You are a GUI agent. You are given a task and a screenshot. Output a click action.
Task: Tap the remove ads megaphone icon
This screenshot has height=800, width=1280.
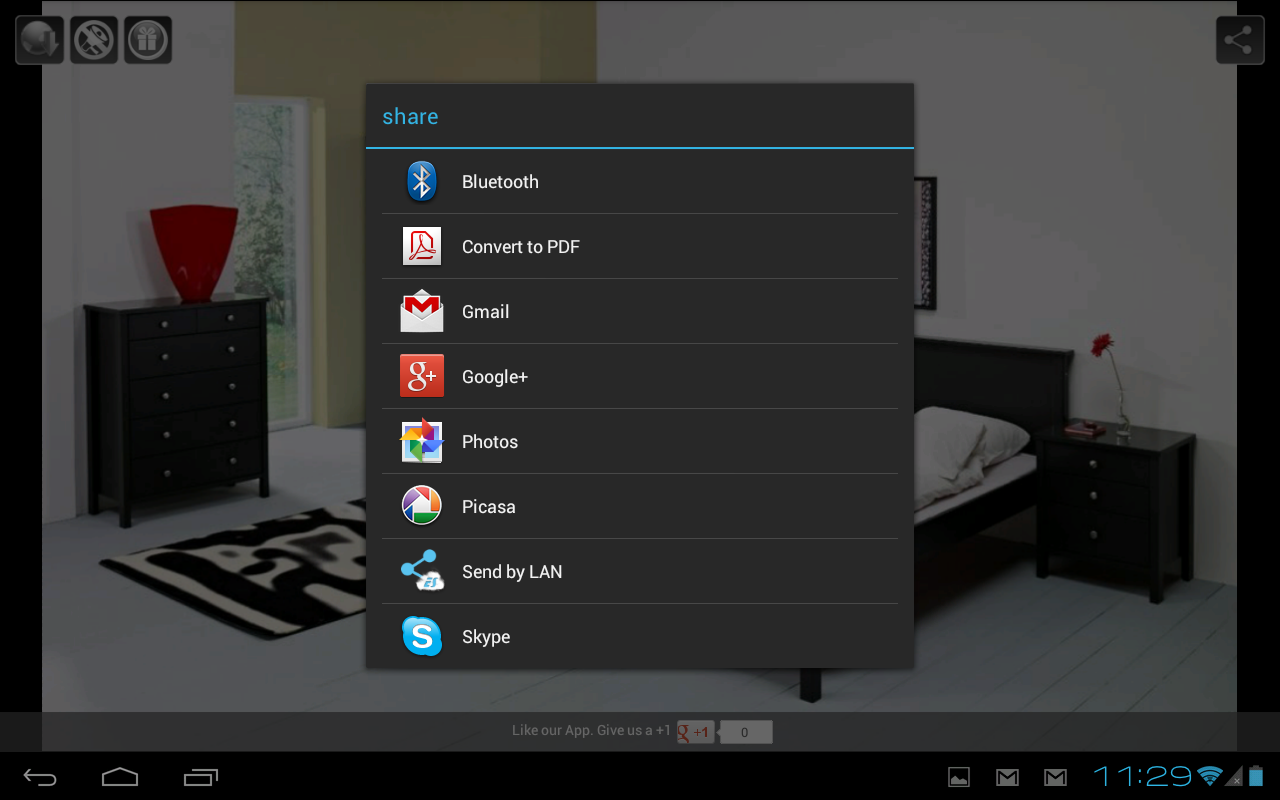94,40
